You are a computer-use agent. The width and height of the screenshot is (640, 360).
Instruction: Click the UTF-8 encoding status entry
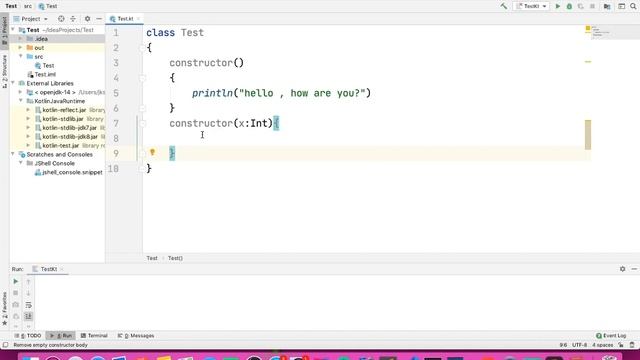click(579, 345)
